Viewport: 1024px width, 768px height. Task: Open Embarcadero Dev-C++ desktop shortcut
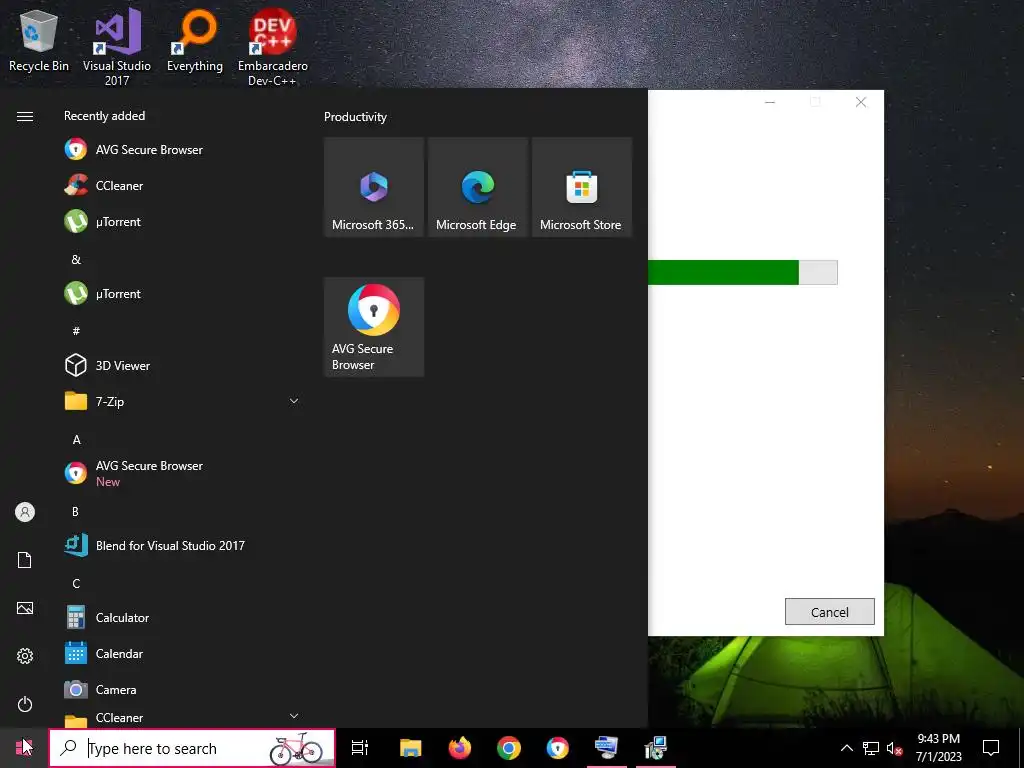point(272,47)
